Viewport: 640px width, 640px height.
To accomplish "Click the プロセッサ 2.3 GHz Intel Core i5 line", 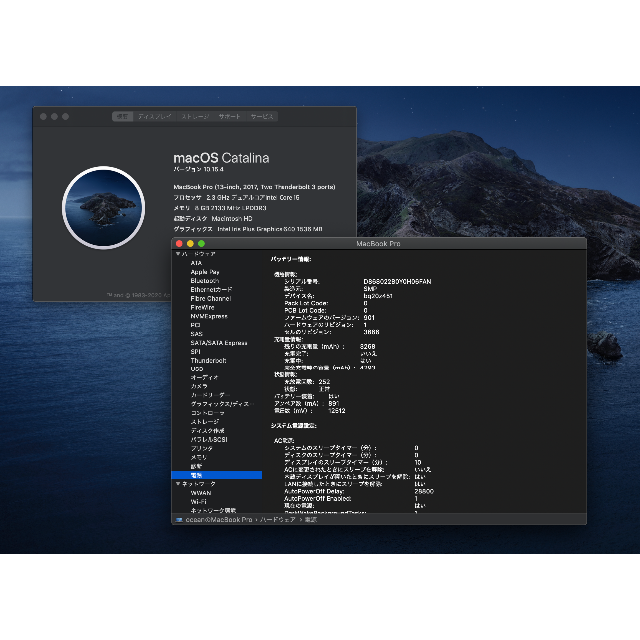I will click(x=236, y=198).
